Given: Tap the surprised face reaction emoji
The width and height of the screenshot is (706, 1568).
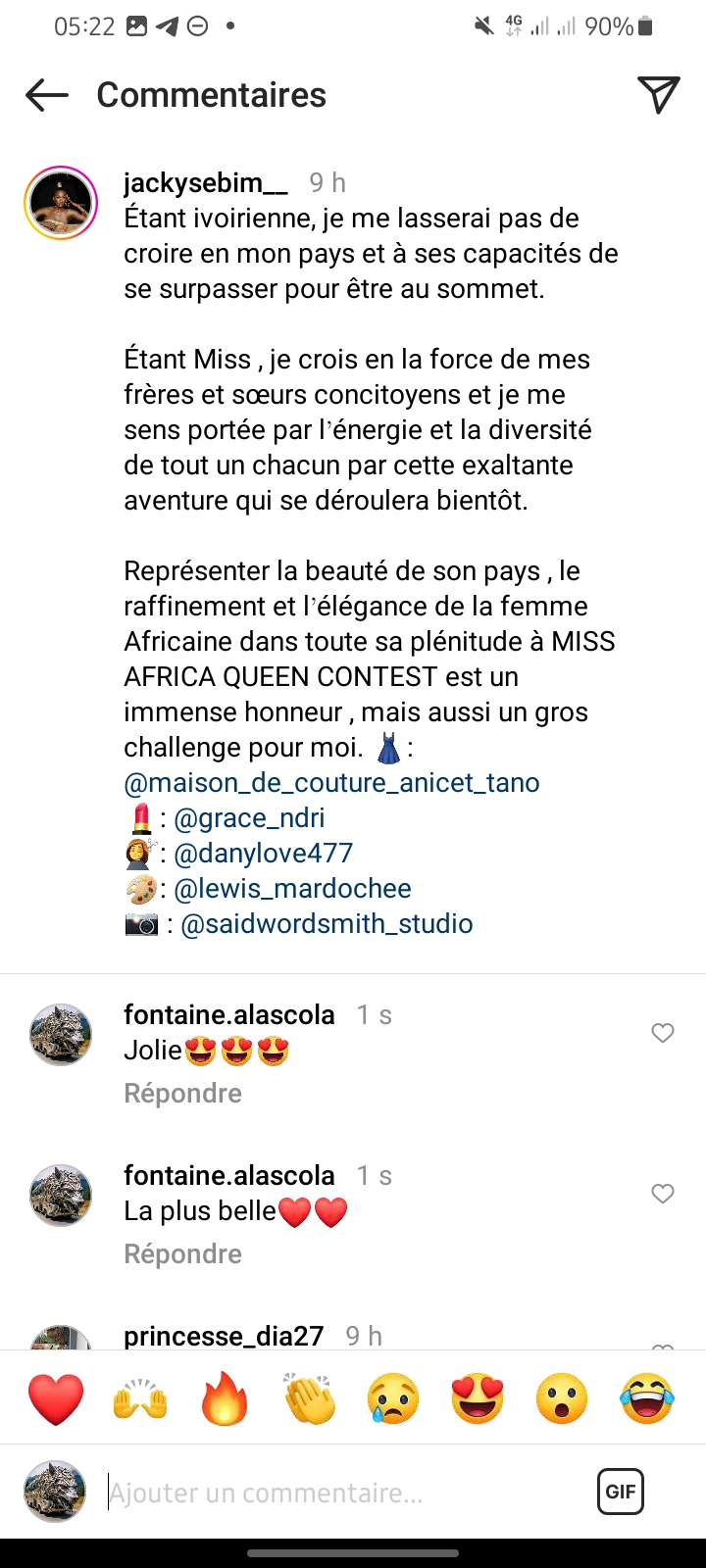Looking at the screenshot, I should 563,1398.
